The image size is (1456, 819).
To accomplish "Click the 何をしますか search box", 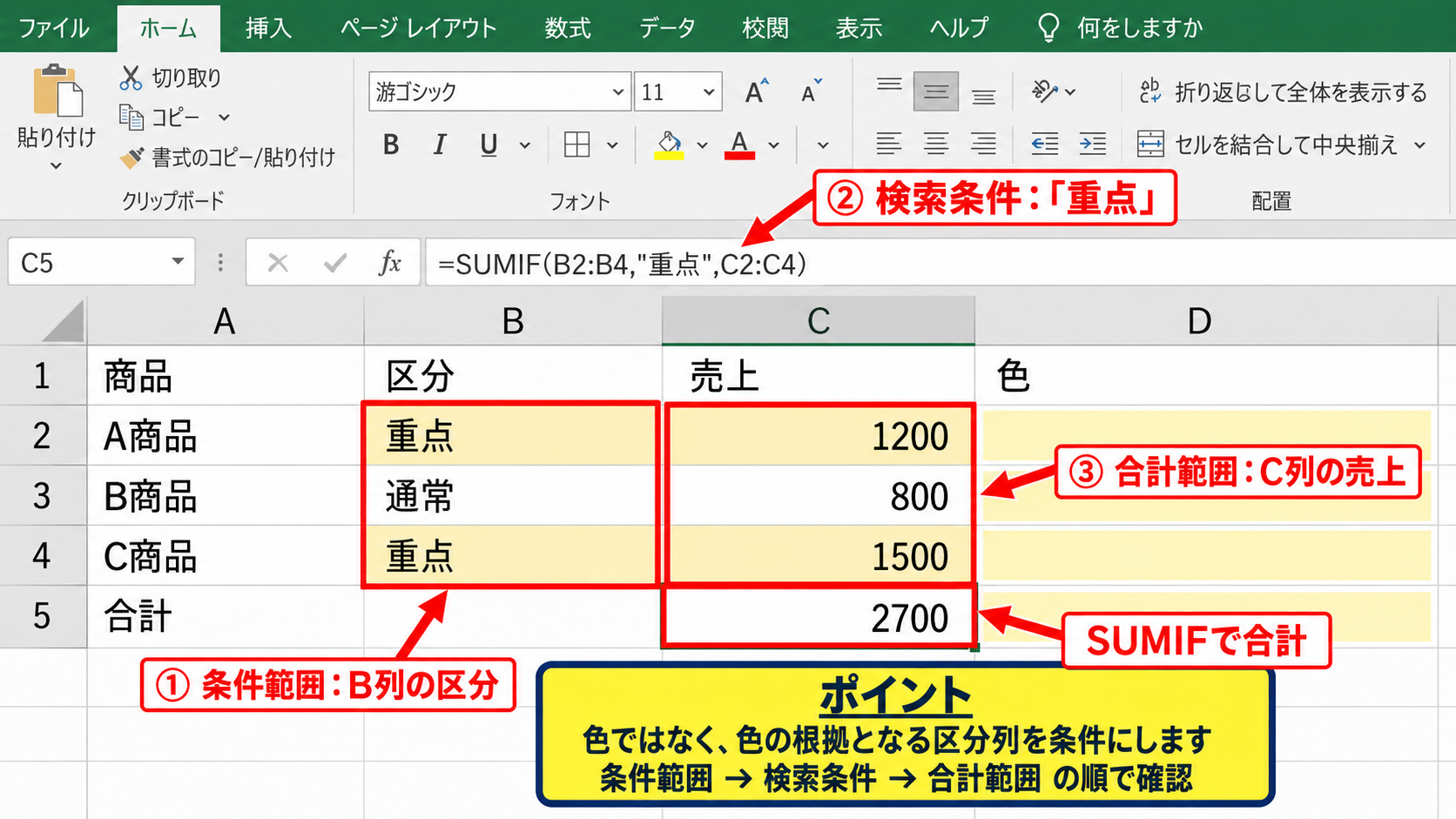I will (1122, 28).
